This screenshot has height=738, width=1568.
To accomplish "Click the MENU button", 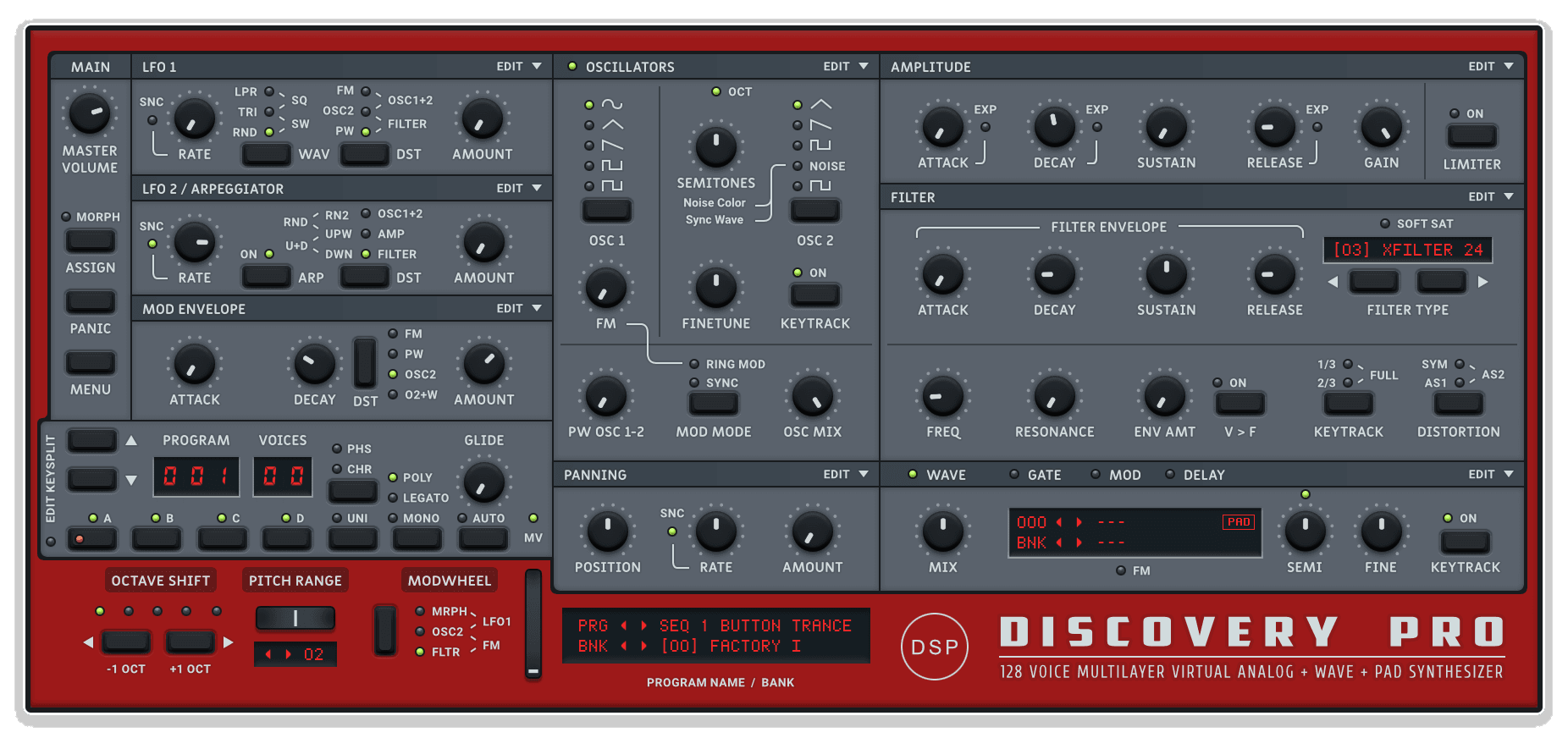I will coord(91,362).
